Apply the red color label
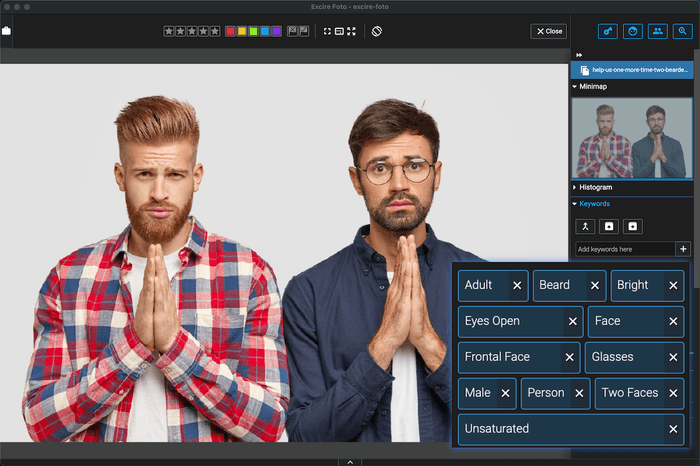The width and height of the screenshot is (700, 466). pos(230,31)
